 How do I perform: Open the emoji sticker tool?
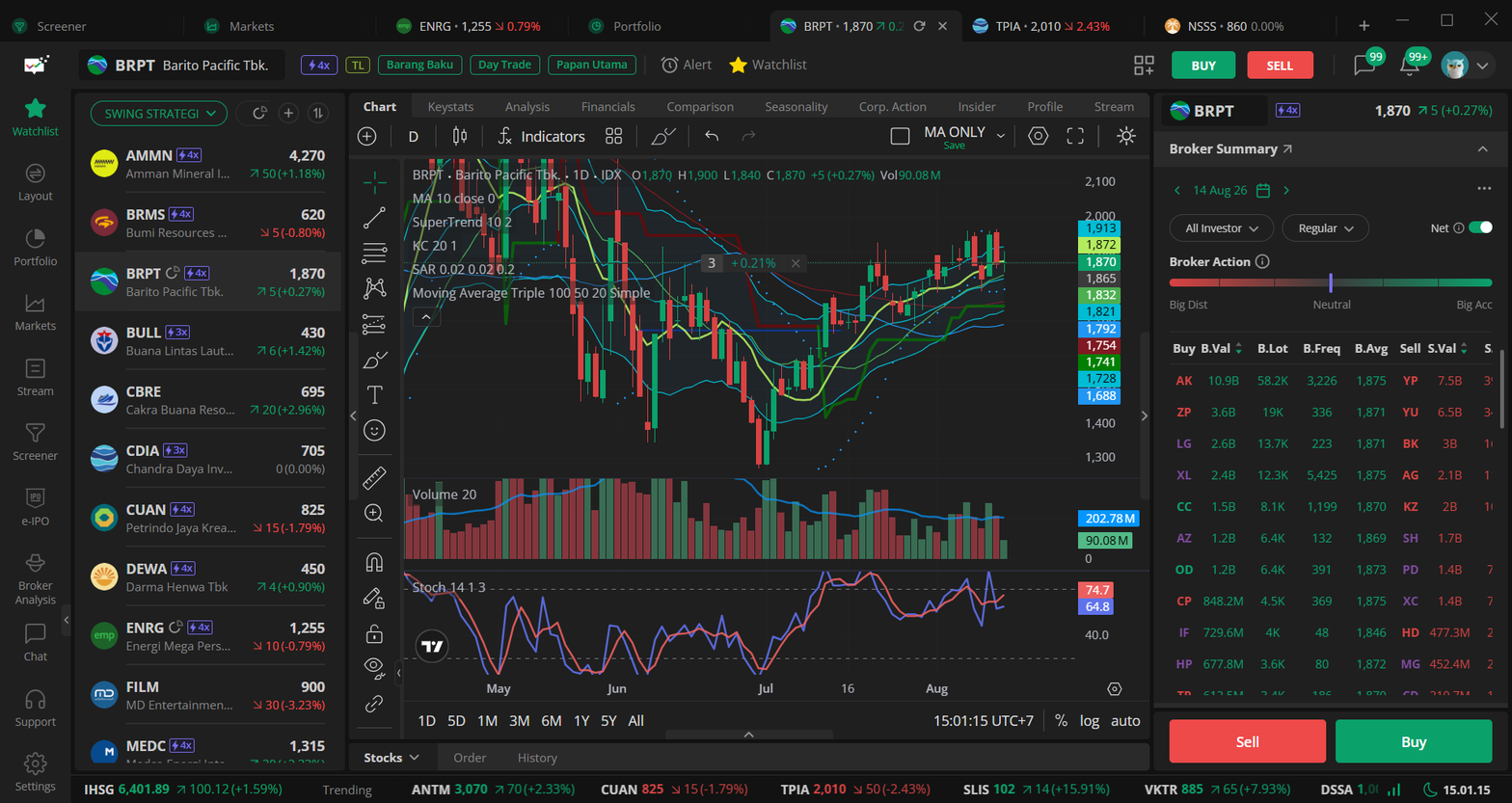pyautogui.click(x=375, y=430)
